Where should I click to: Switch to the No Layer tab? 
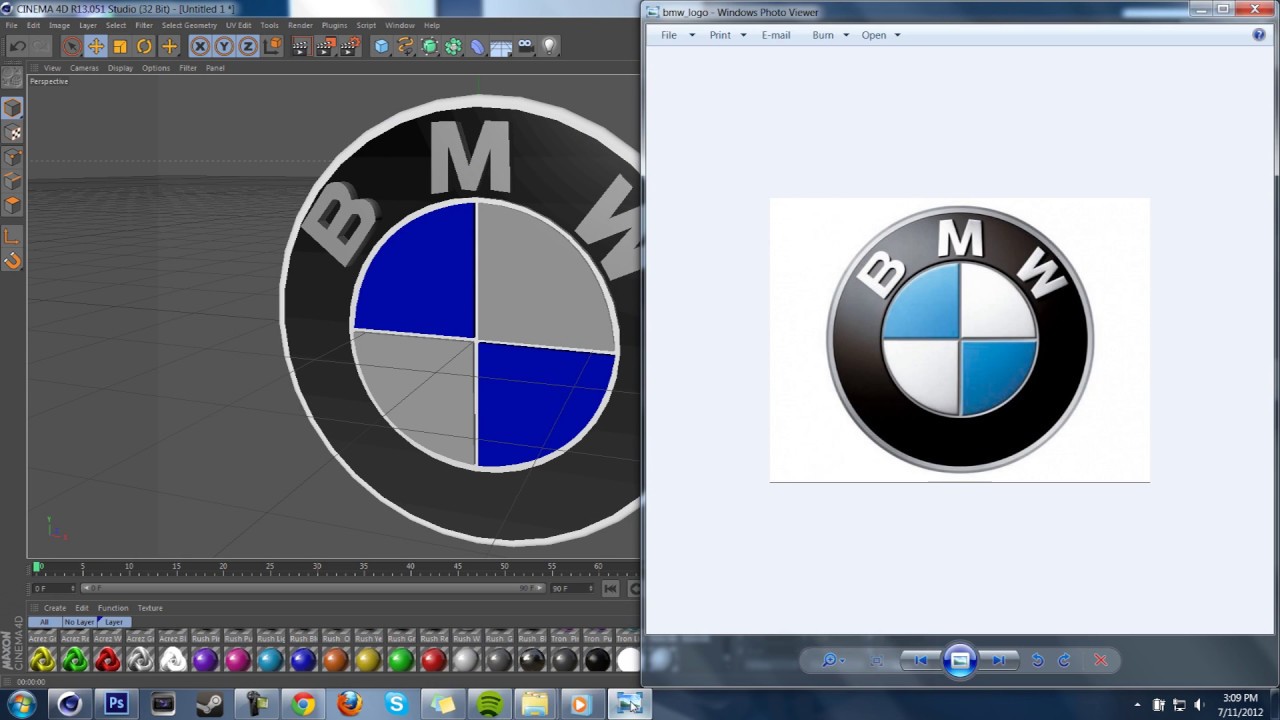(79, 622)
